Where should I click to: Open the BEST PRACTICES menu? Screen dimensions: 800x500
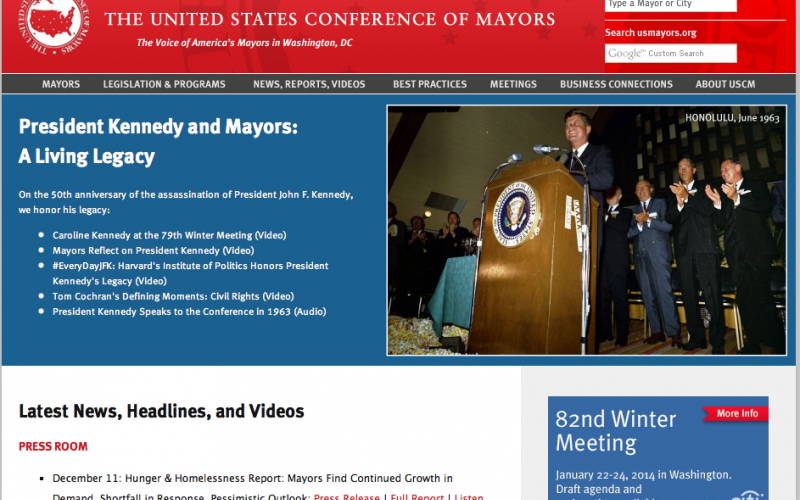[x=430, y=84]
